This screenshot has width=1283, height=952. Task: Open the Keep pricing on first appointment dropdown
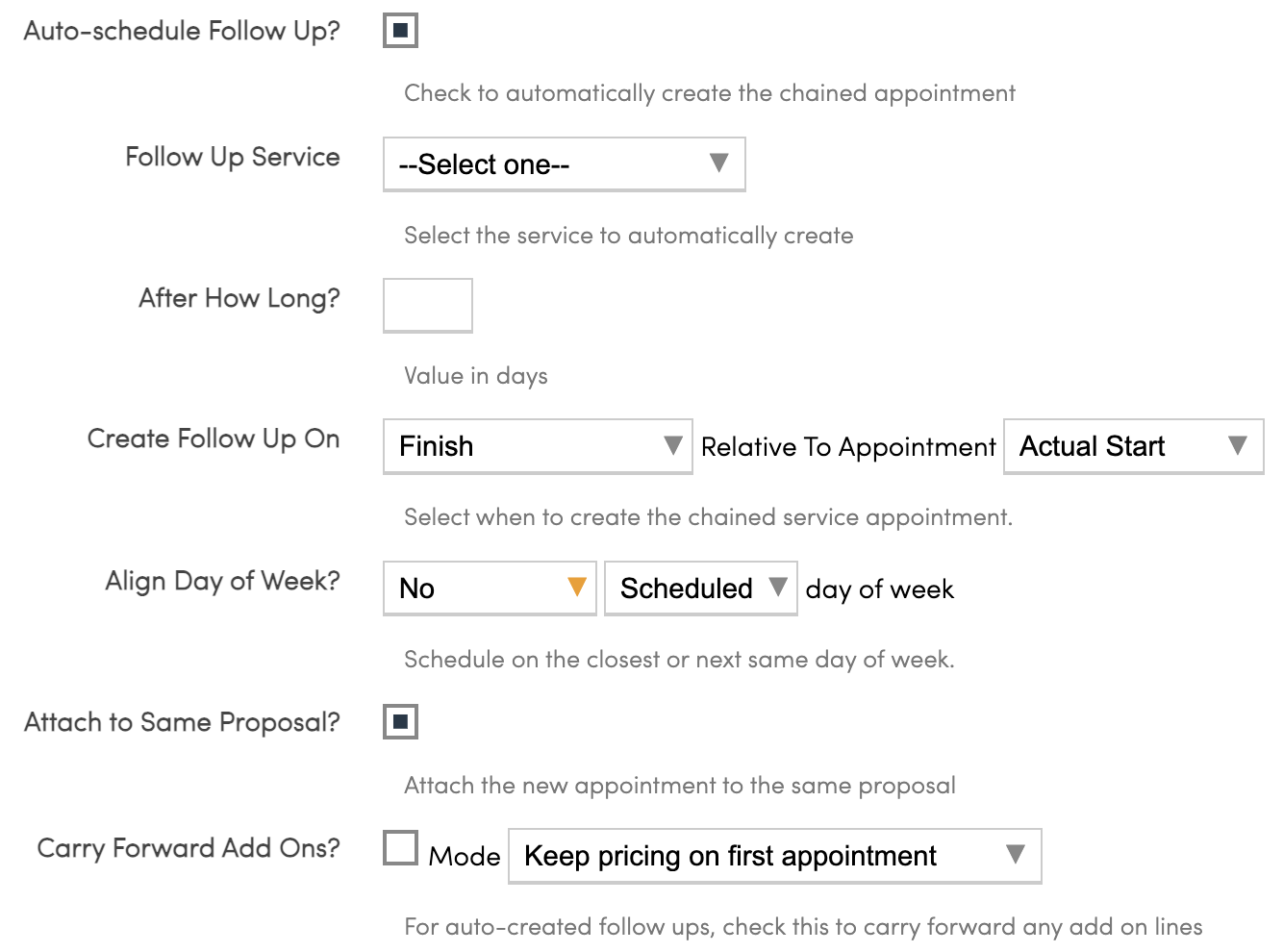[773, 856]
